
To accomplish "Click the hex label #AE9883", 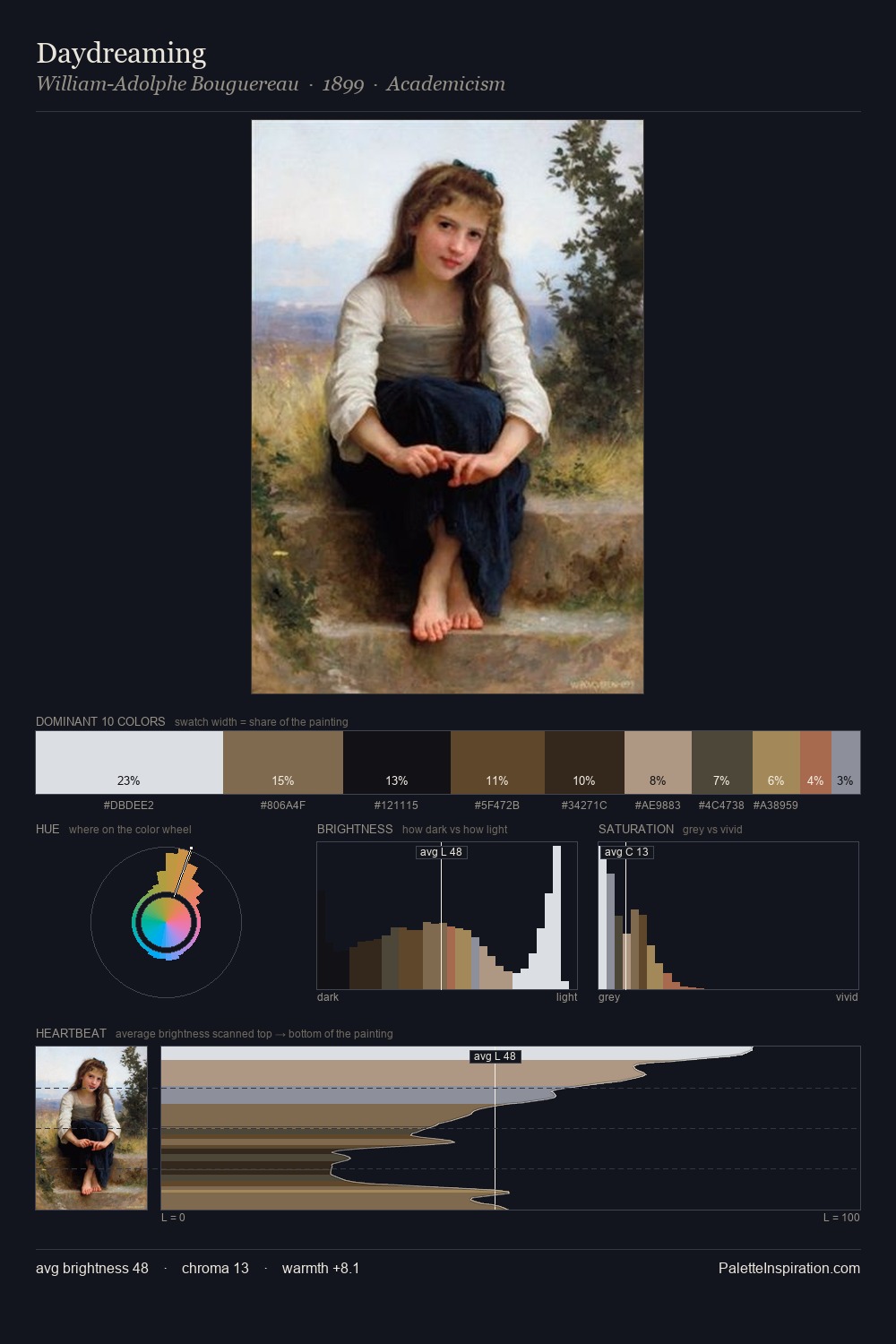I will (658, 806).
